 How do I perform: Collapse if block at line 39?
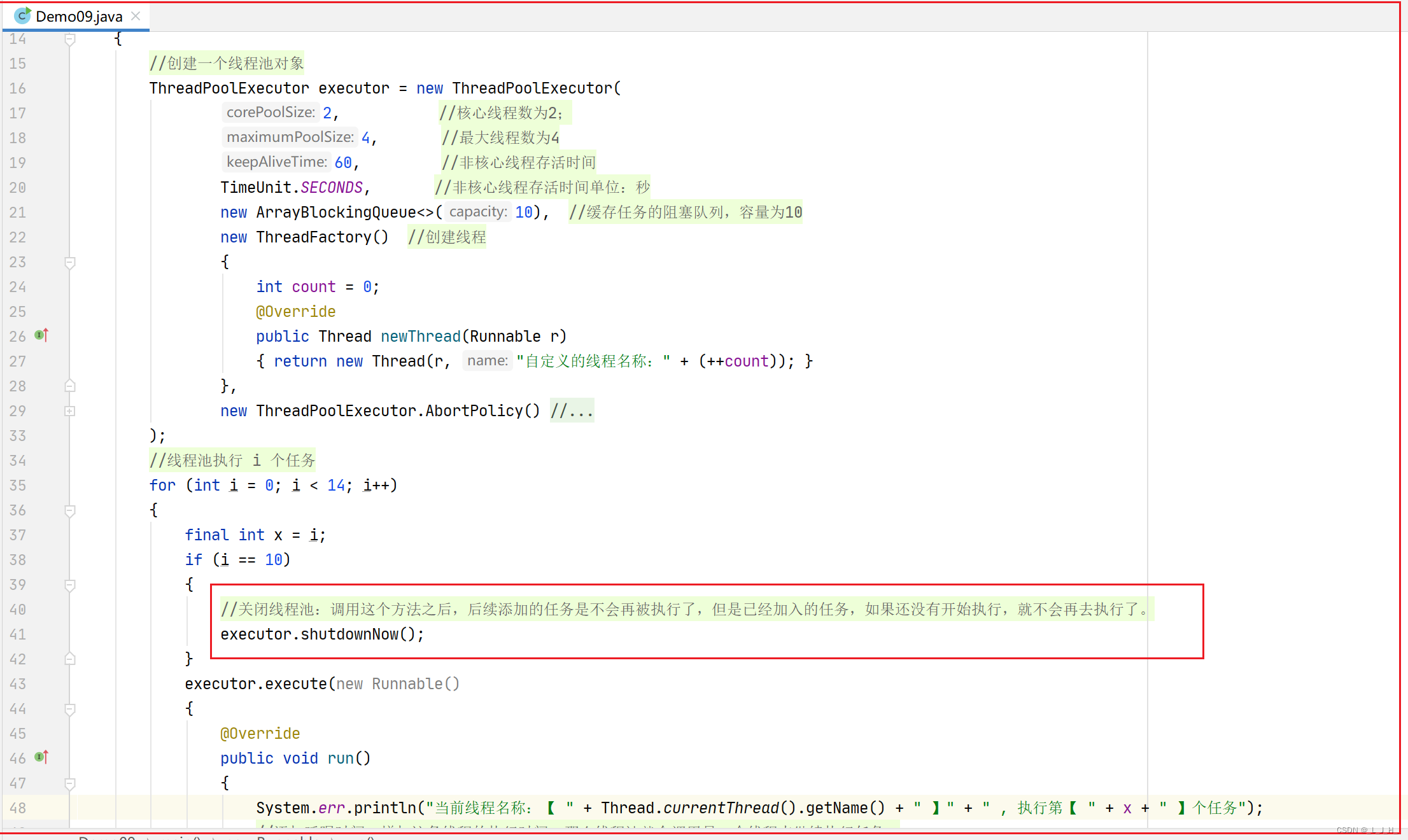[x=70, y=585]
